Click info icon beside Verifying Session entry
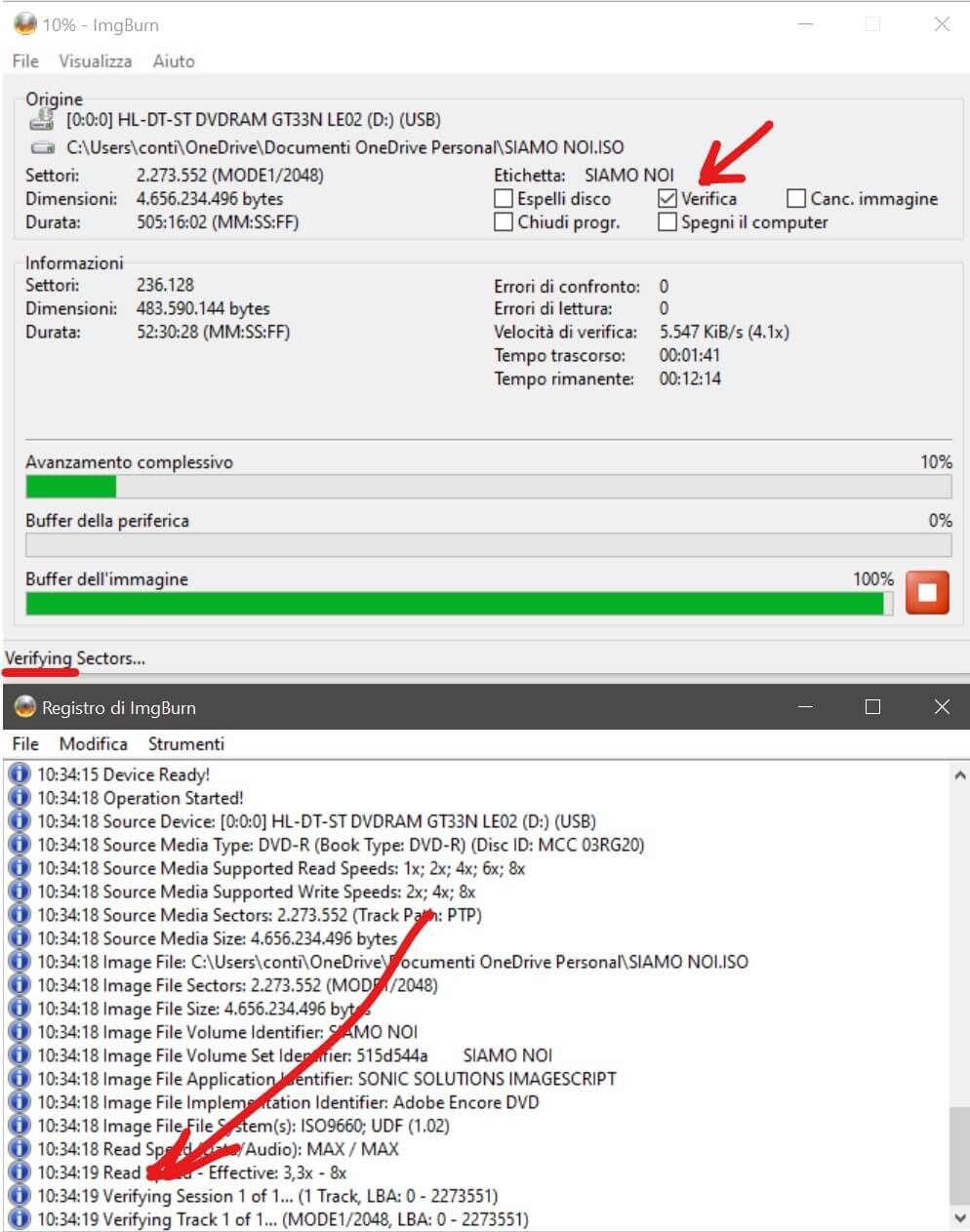This screenshot has width=970, height=1232. coord(19,1196)
